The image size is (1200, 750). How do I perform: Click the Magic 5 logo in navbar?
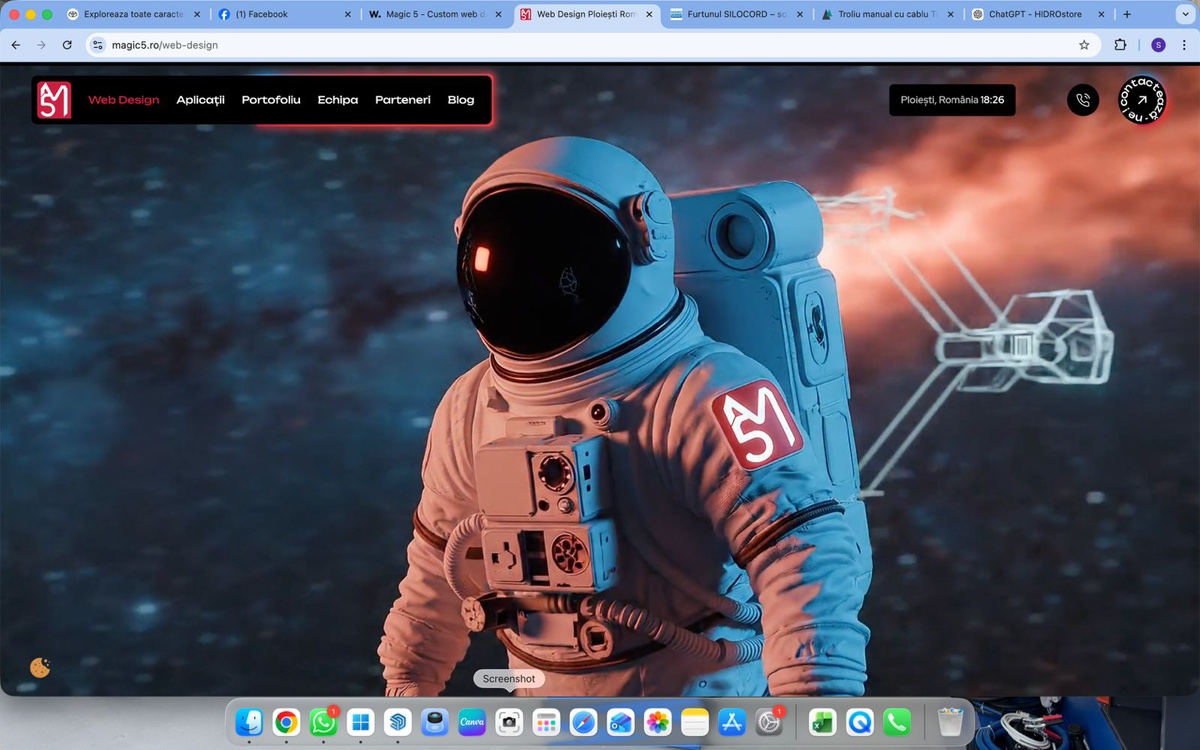point(54,100)
